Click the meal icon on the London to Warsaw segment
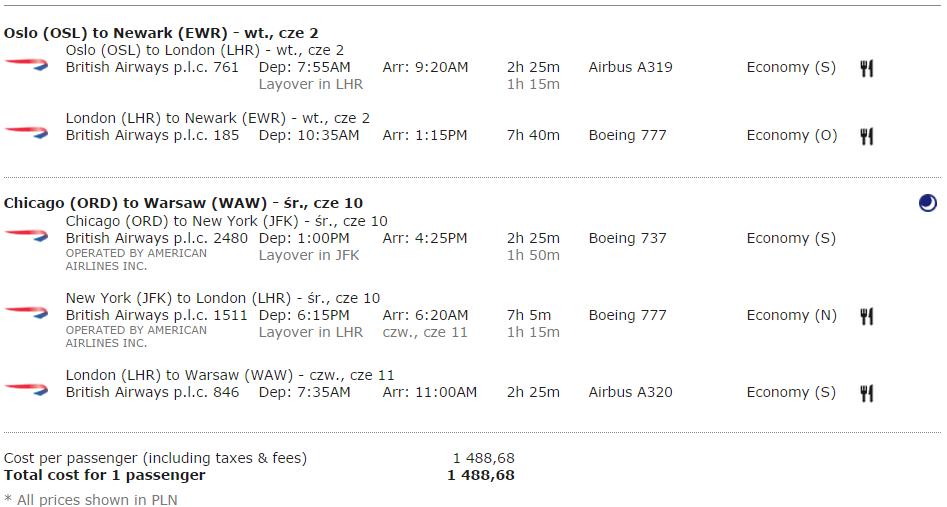 point(867,393)
